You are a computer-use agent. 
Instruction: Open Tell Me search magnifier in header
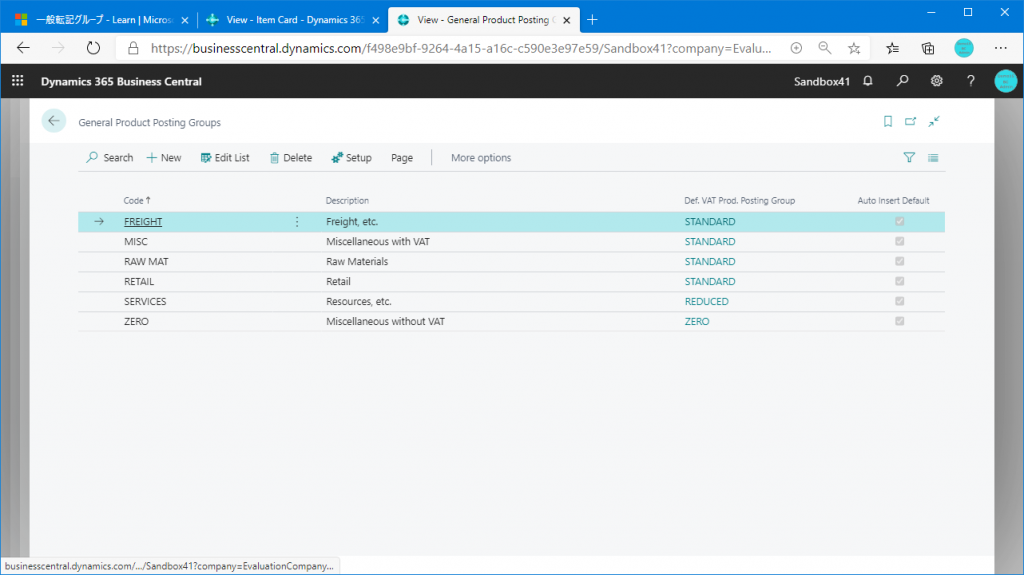click(x=902, y=81)
